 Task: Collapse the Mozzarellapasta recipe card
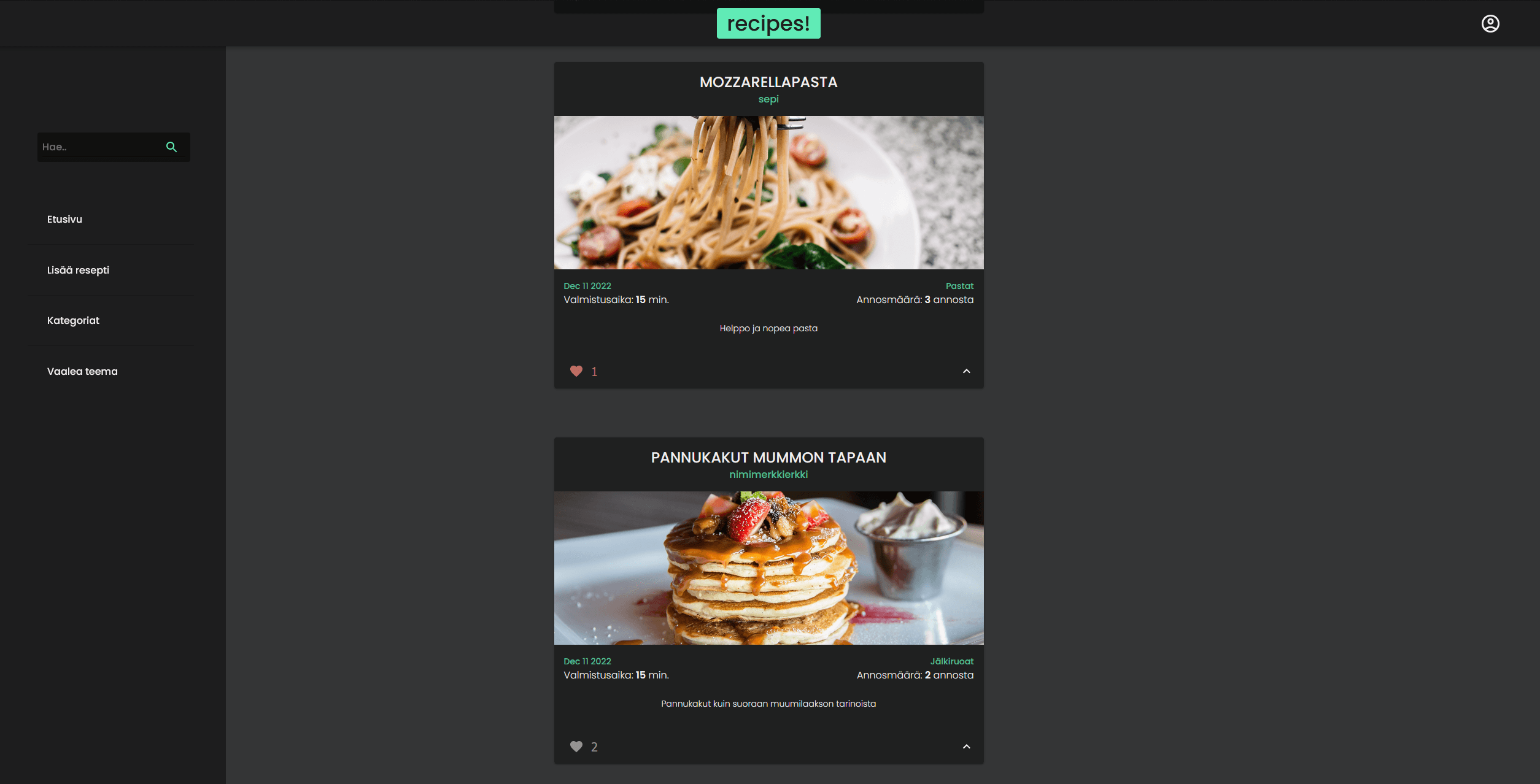[x=966, y=371]
